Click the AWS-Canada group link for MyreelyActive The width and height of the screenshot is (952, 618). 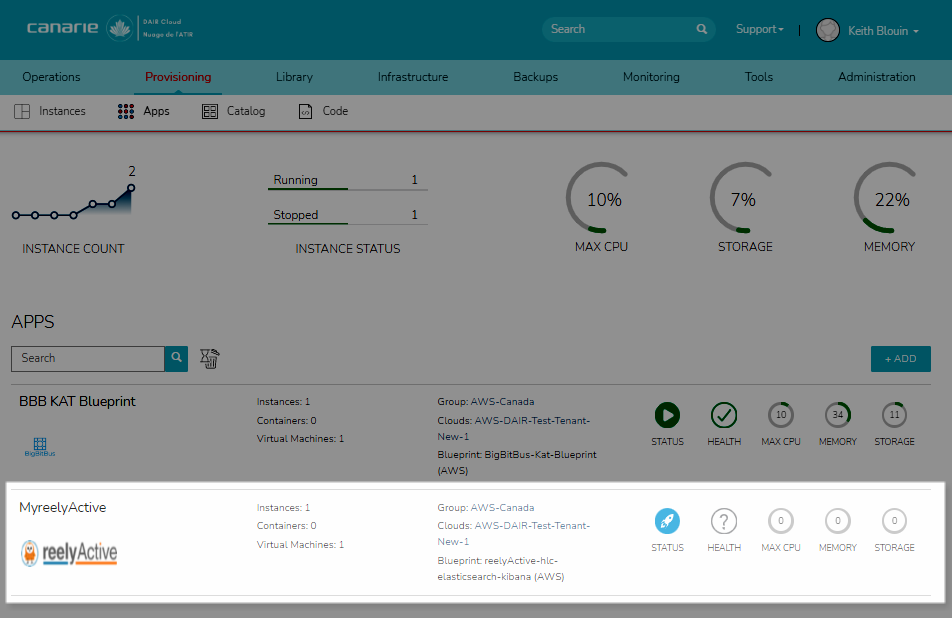tap(502, 508)
